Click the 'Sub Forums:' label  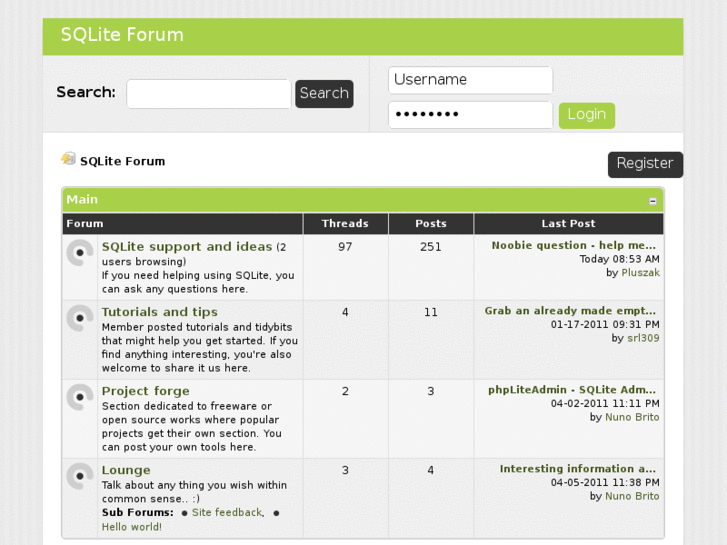pos(138,513)
